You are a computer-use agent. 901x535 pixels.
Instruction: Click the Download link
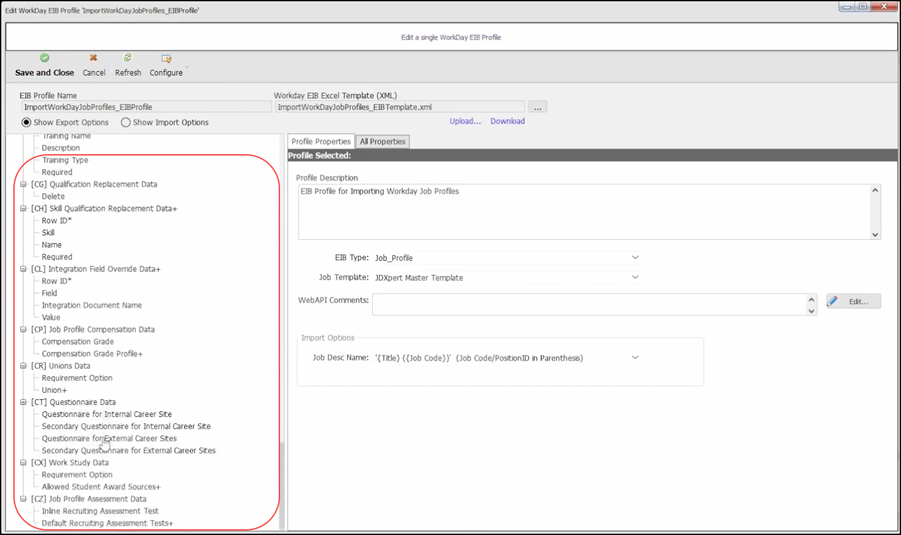(507, 122)
